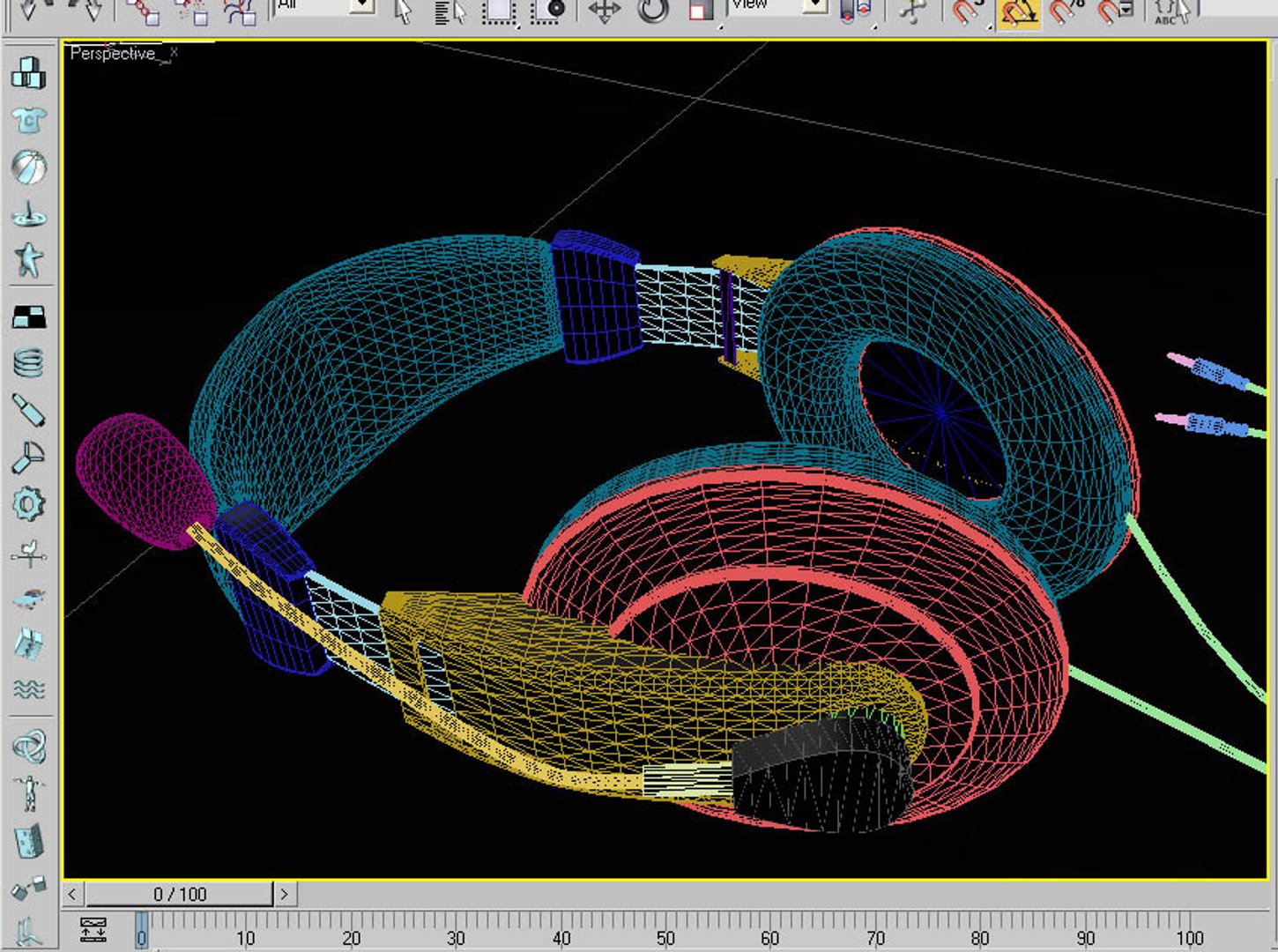Screen dimensions: 1278x952
Task: Toggle Key Mode beside the track bar
Action: (x=93, y=930)
